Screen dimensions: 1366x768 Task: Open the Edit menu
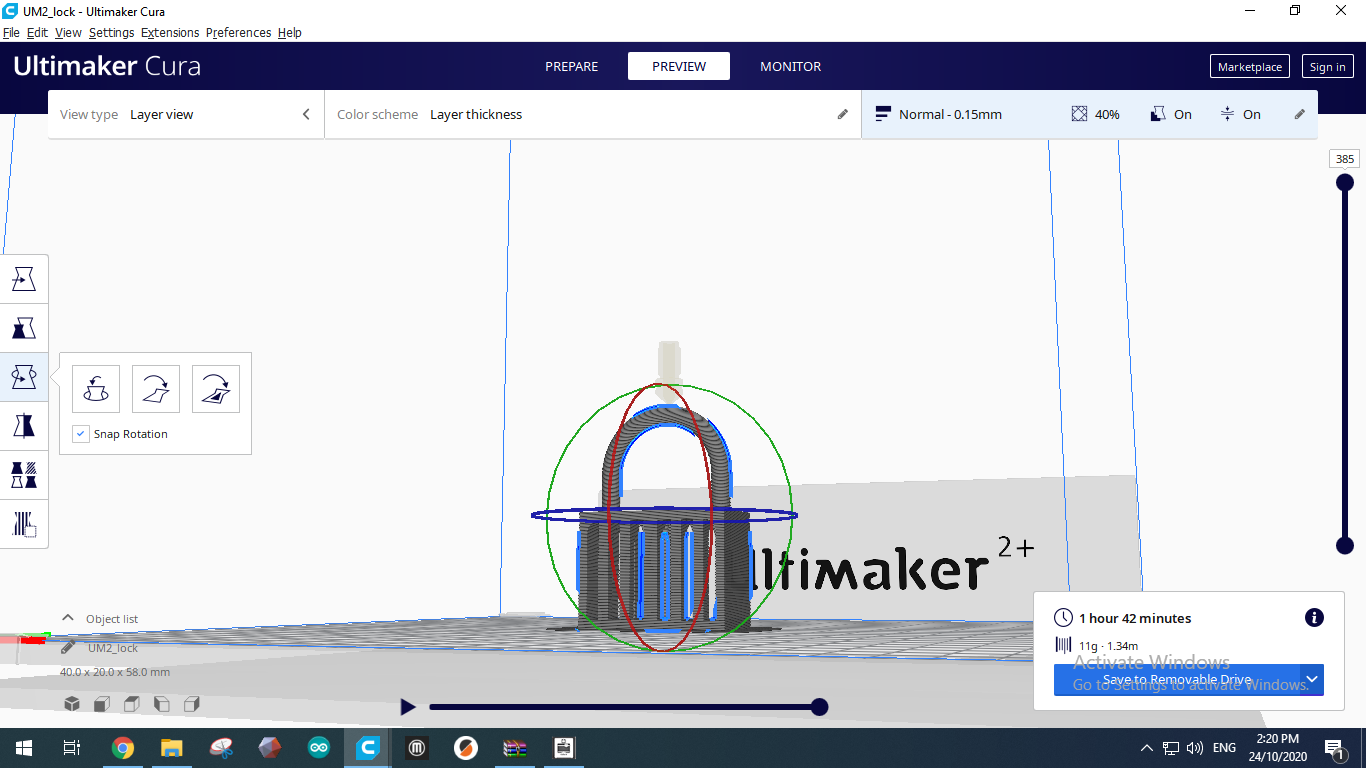click(x=37, y=32)
